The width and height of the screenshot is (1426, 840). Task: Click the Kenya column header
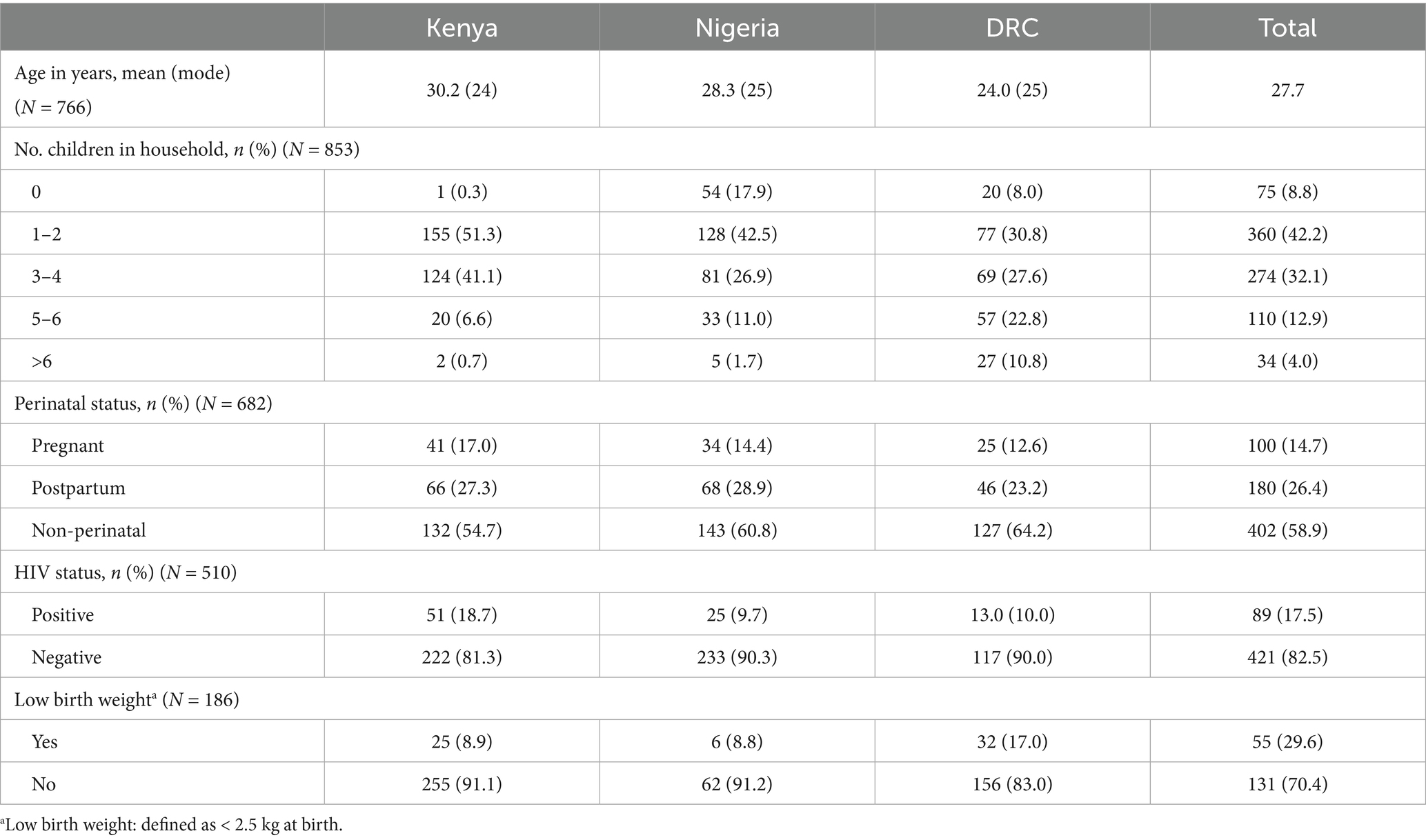click(x=462, y=28)
